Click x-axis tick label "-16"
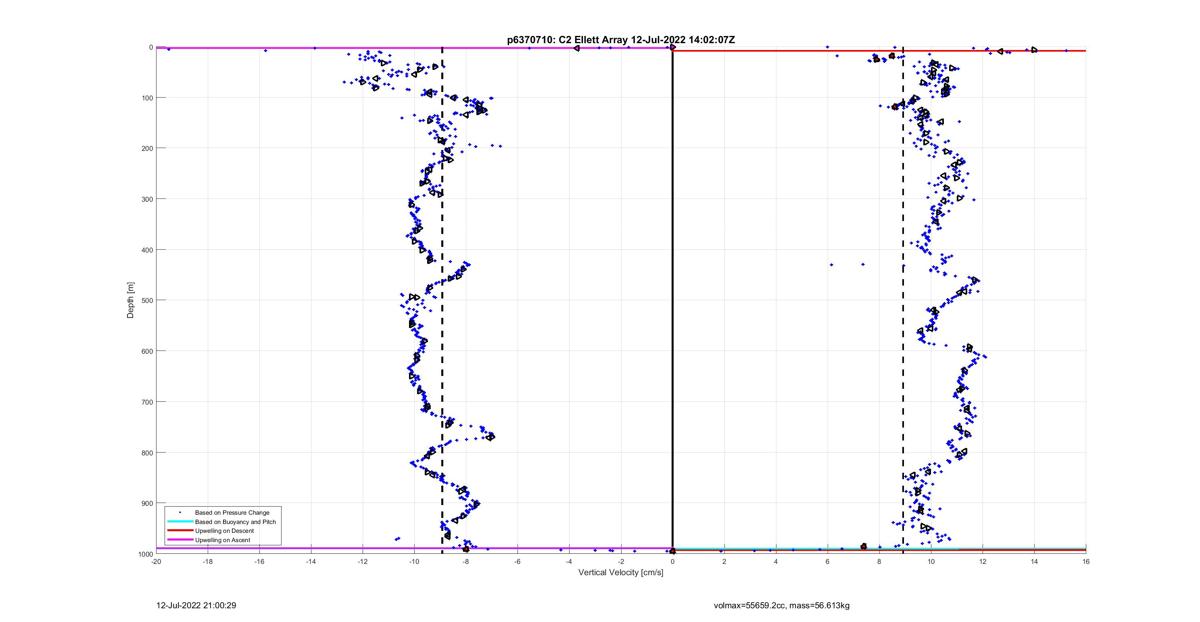 pyautogui.click(x=259, y=562)
